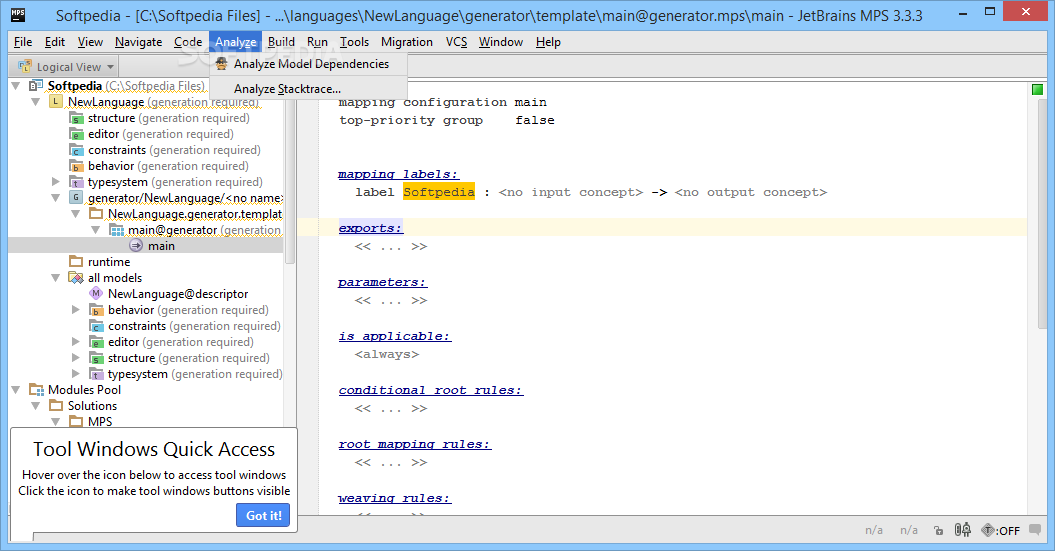Collapse the Modules Pool node
The image size is (1055, 551).
(x=16, y=390)
